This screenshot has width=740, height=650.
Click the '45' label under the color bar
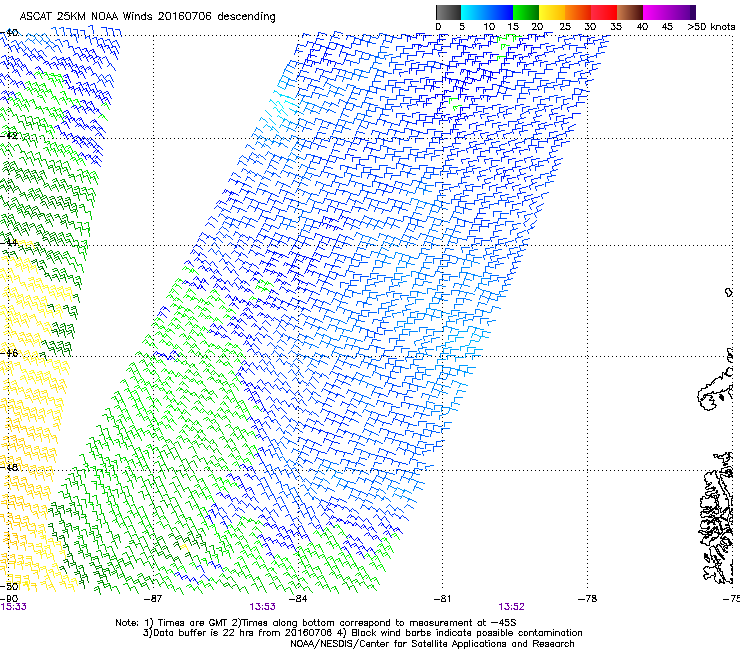point(667,27)
